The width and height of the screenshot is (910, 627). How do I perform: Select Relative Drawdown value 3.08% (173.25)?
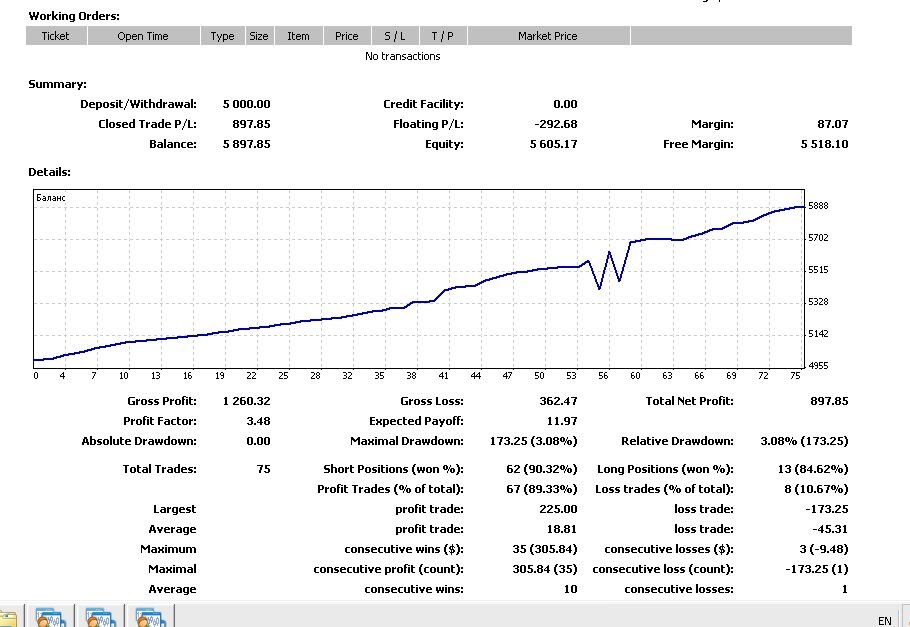804,441
